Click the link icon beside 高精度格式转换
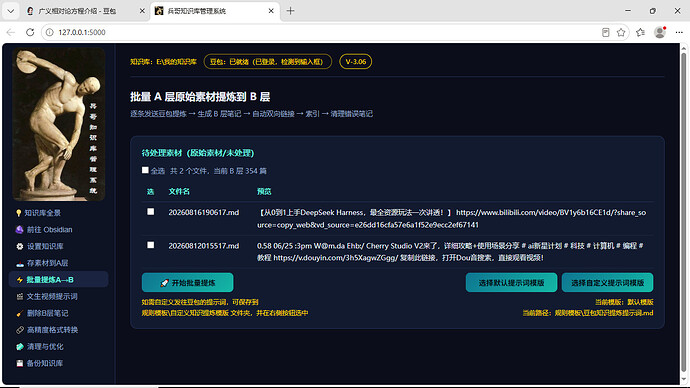Viewport: 690px width, 388px height. tap(20, 330)
